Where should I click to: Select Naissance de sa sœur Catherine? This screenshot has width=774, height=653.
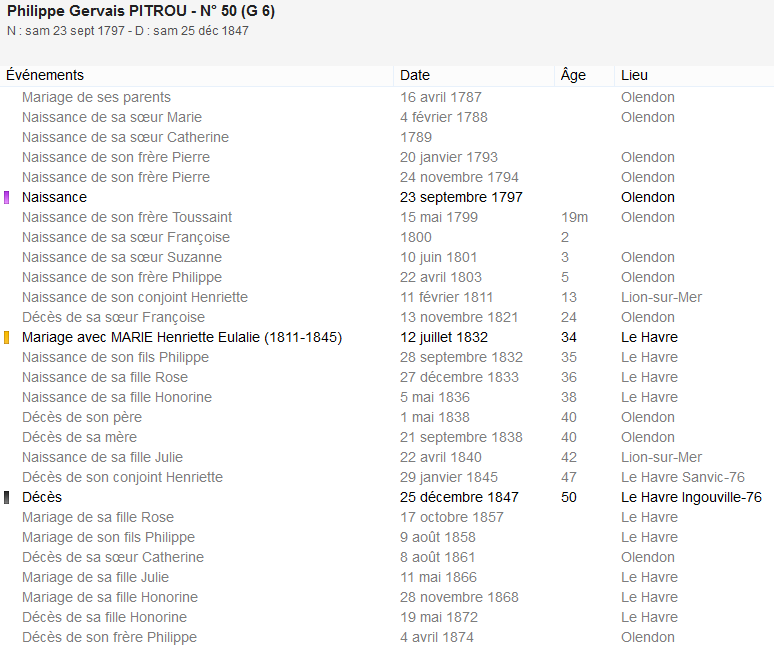coord(387,137)
